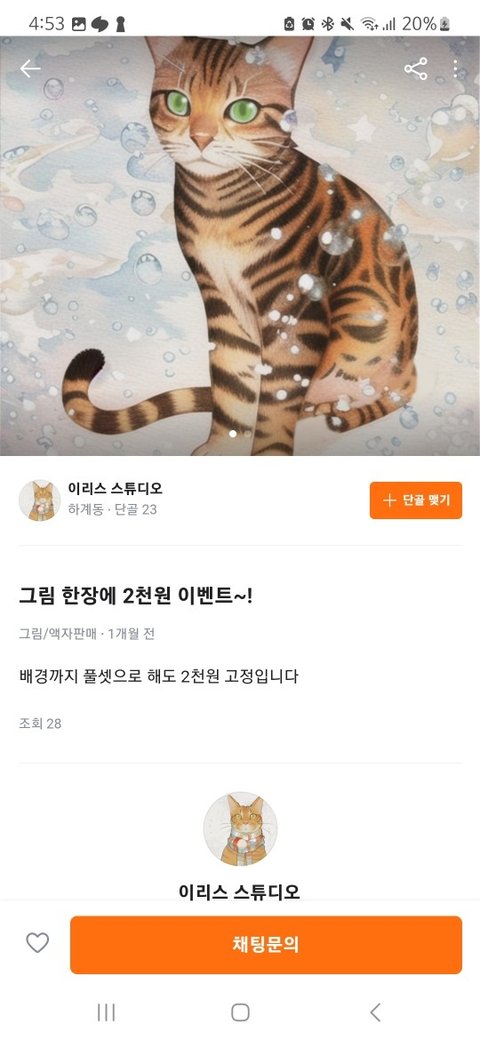Go back using the top-left arrow

(30, 69)
